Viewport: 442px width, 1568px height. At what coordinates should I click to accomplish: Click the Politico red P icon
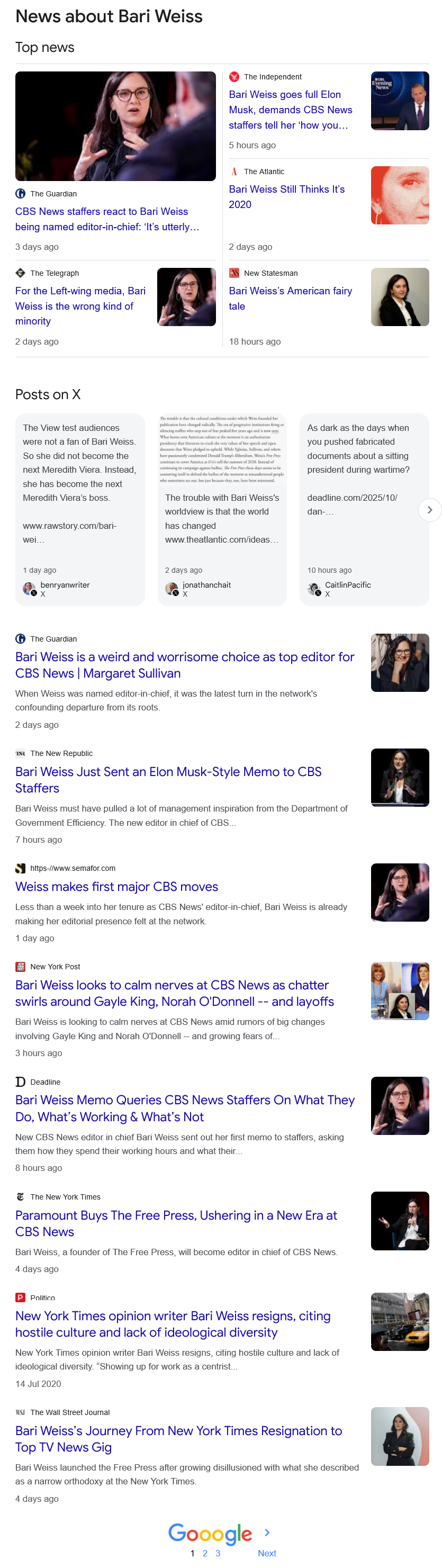point(20,1297)
